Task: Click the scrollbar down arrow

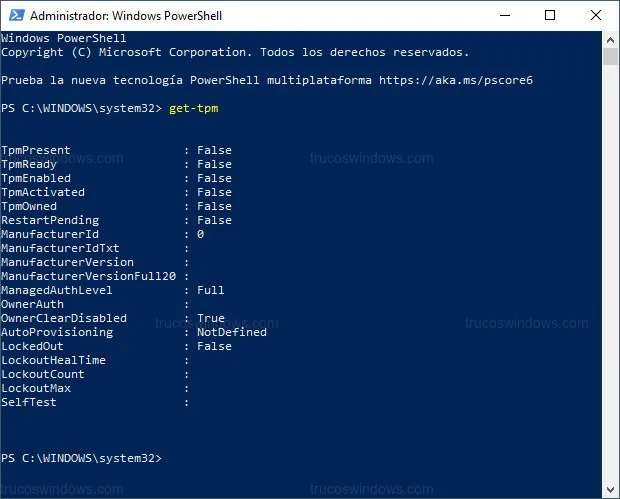Action: [610, 489]
